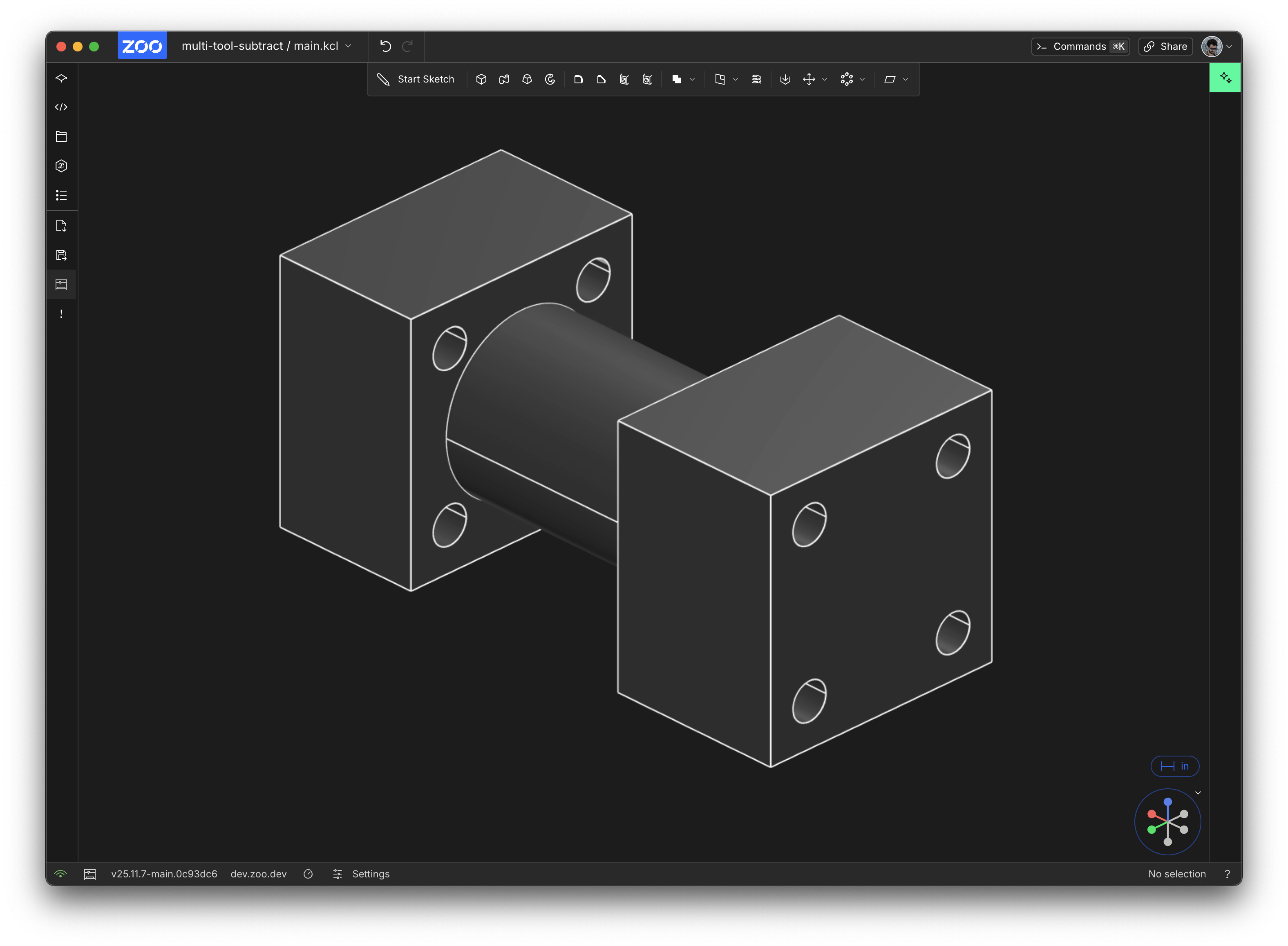Expand the circular pattern tool dropdown
The height and width of the screenshot is (946, 1288).
point(862,80)
